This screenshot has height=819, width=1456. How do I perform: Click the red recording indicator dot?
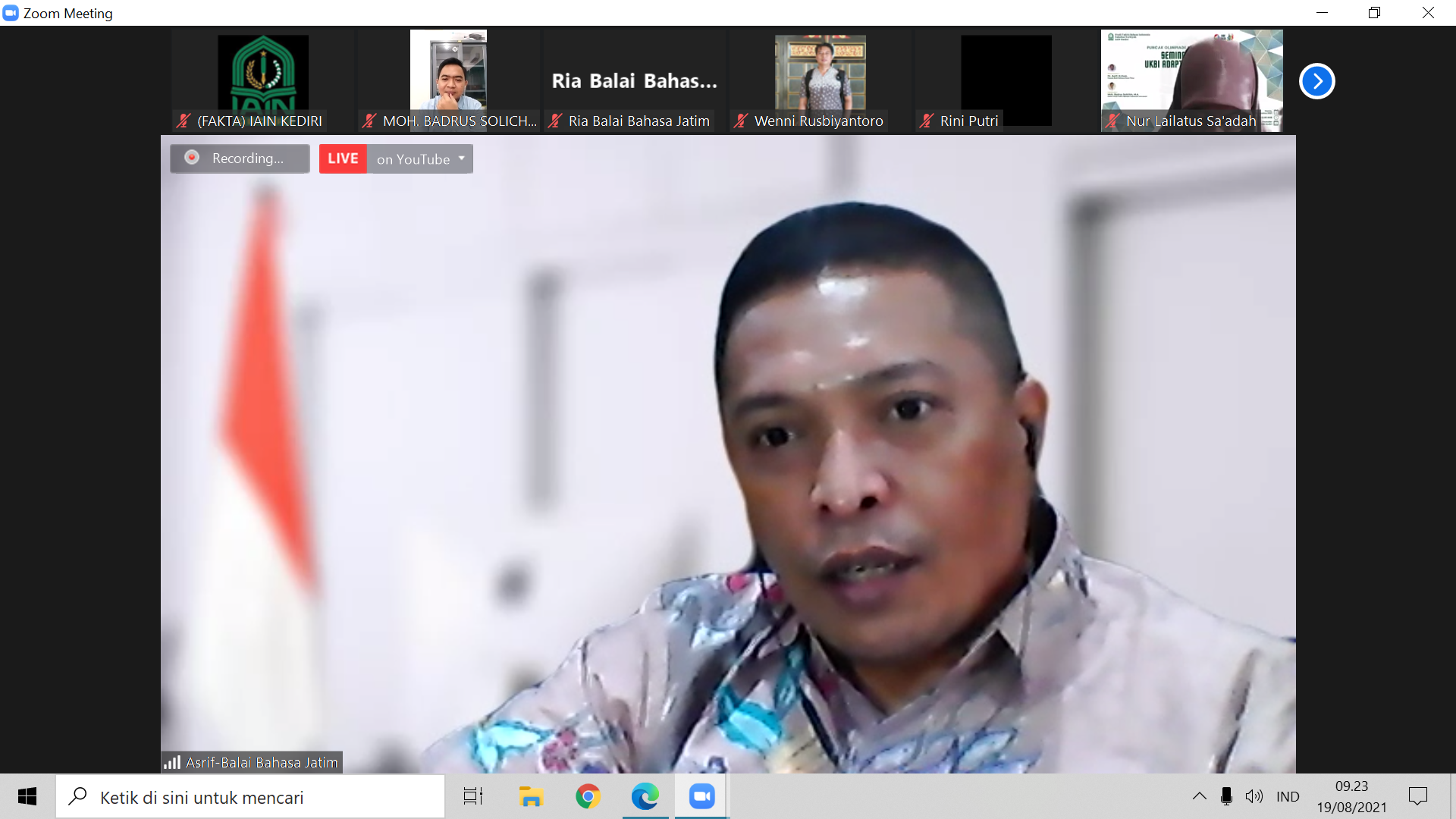192,158
